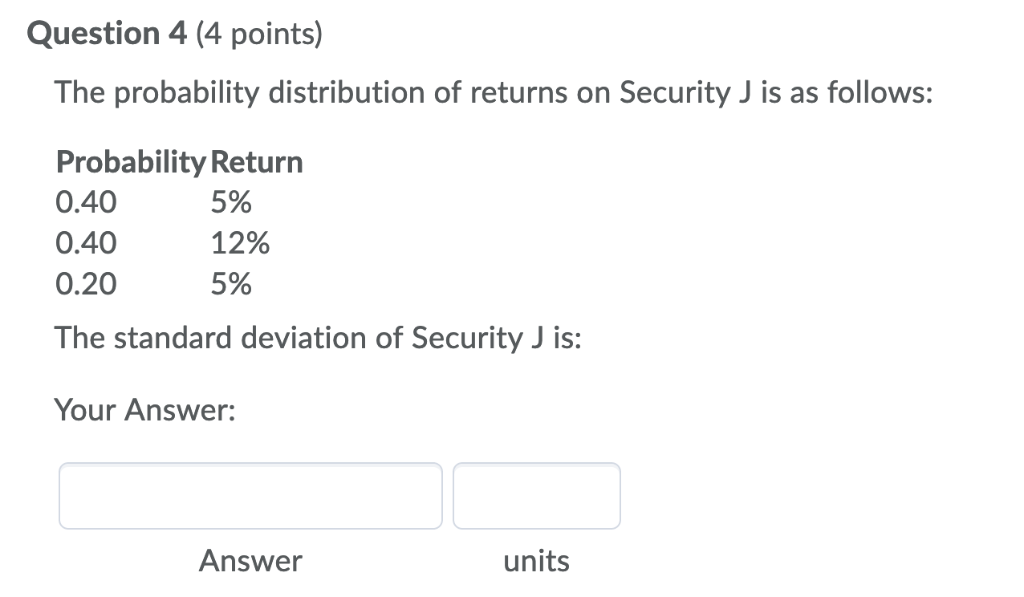Select the Probability column header
Viewport: 1024px width, 597px height.
131,162
